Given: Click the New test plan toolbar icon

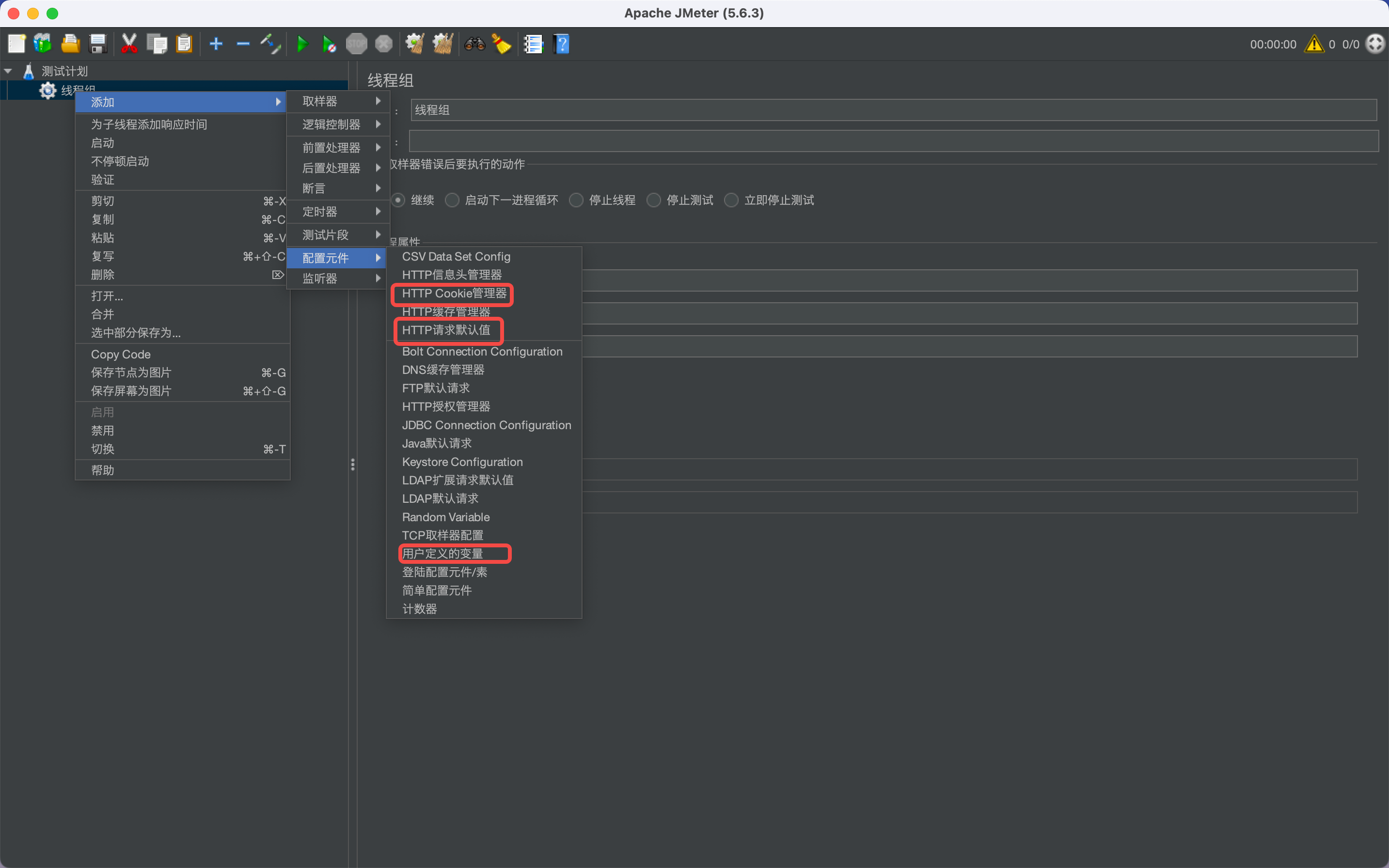Looking at the screenshot, I should [16, 44].
